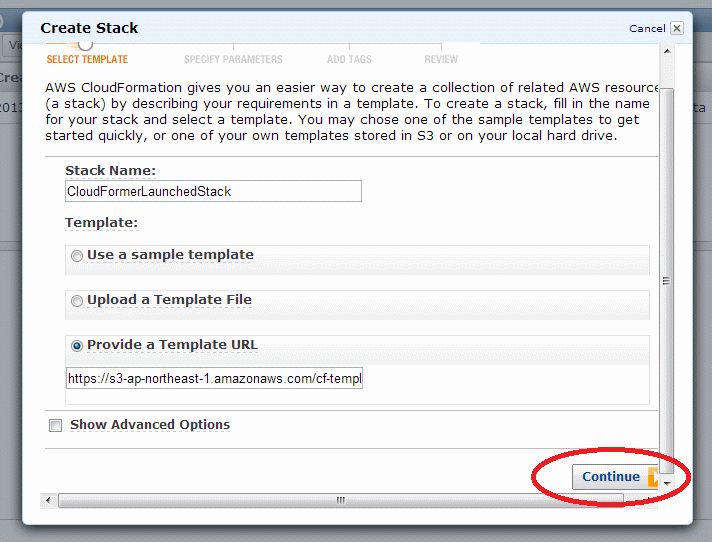Viewport: 712px width, 542px height.
Task: Select the Provide a Template URL radio
Action: 77,346
